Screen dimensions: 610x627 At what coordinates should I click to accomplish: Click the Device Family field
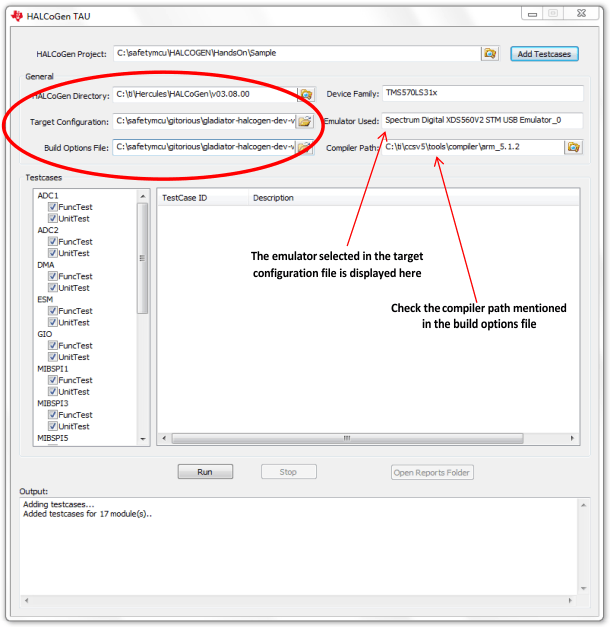pyautogui.click(x=482, y=93)
